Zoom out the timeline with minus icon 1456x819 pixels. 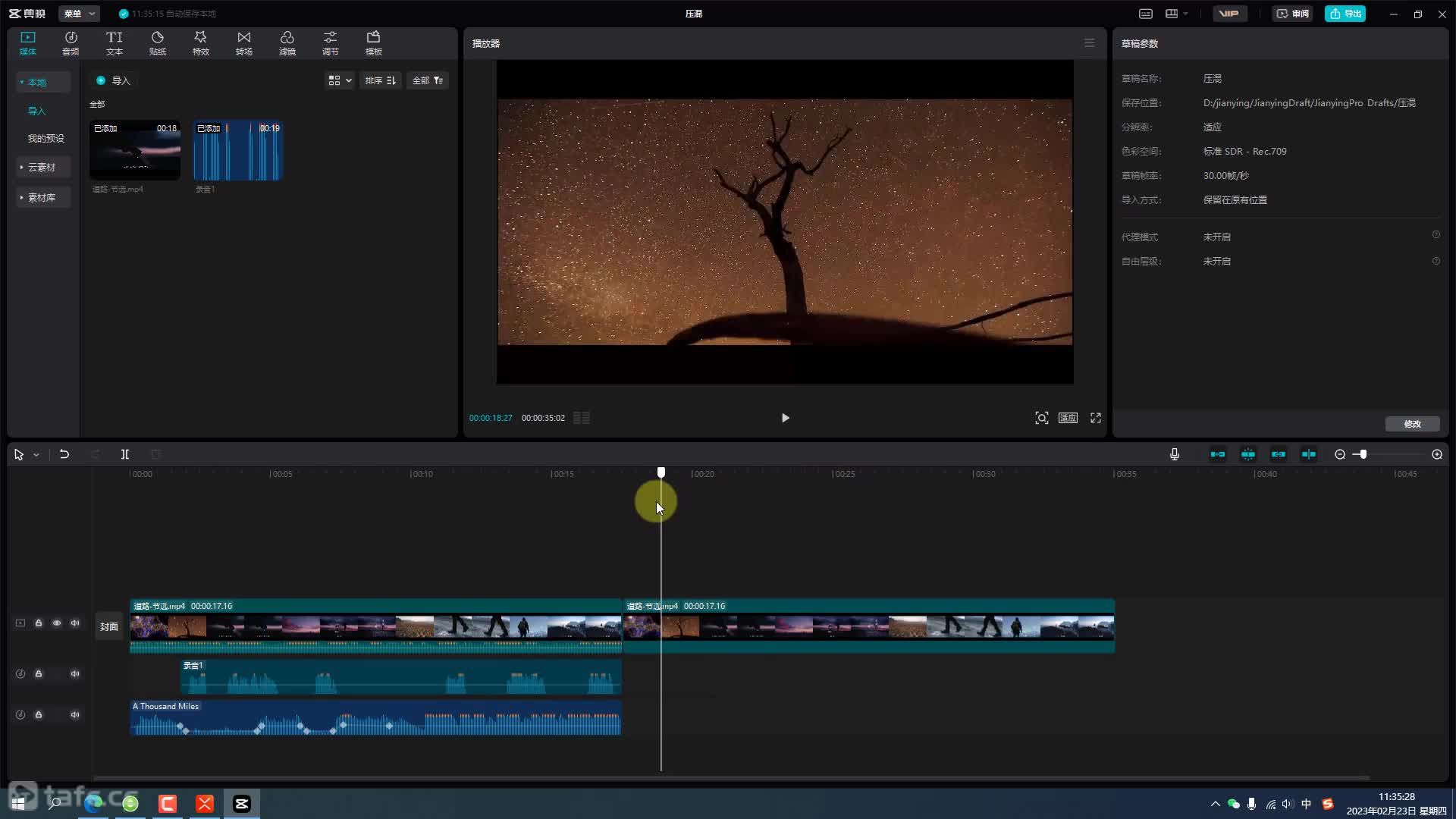[1340, 454]
